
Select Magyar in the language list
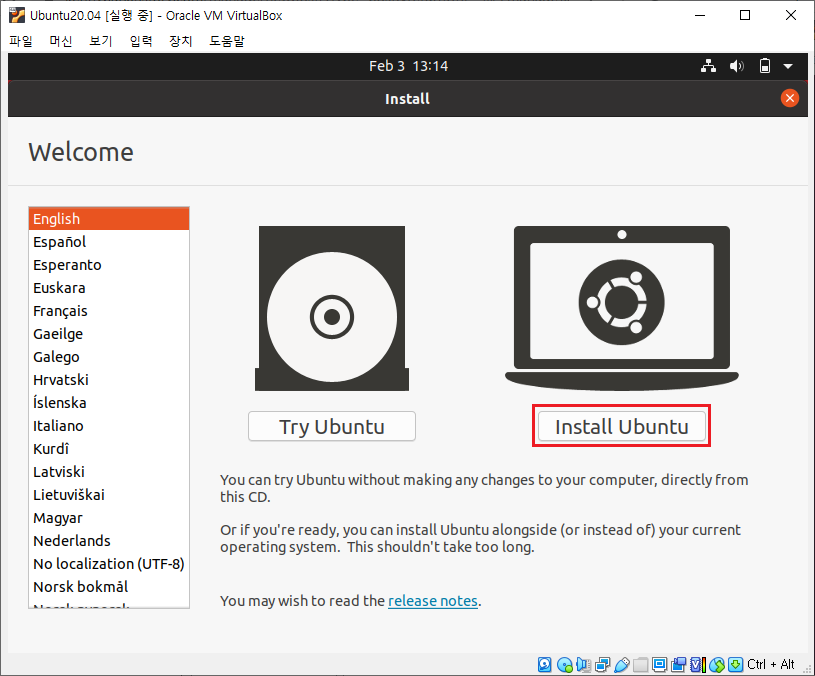click(109, 518)
